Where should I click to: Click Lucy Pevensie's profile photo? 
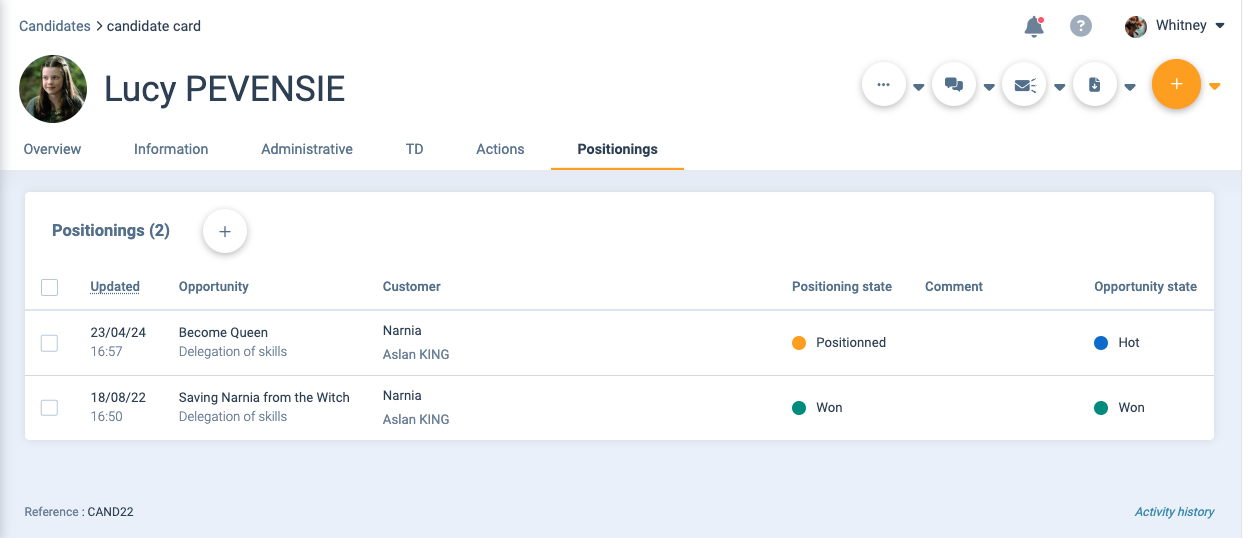53,89
